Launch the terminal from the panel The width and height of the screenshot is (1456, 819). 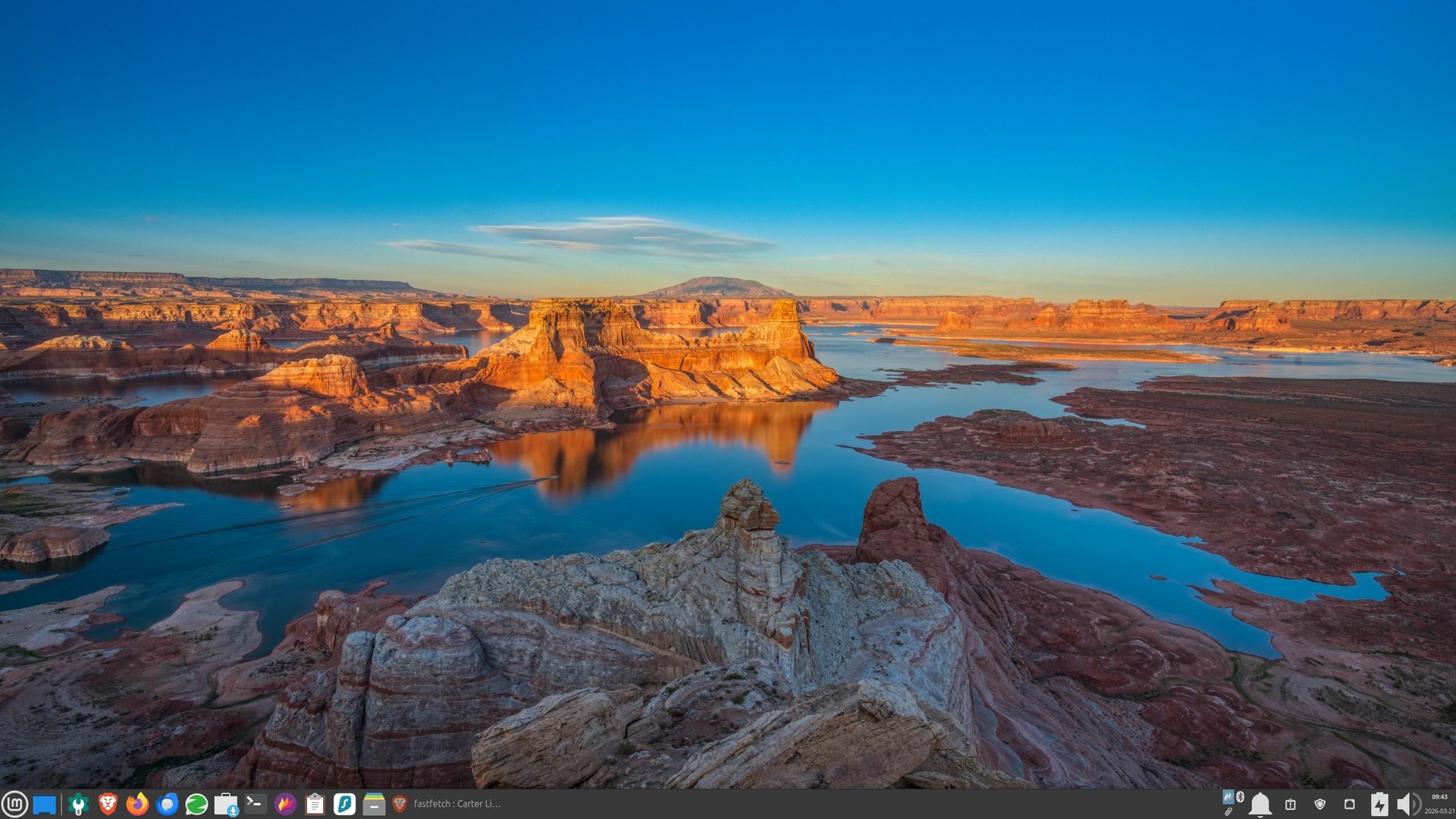[x=256, y=804]
